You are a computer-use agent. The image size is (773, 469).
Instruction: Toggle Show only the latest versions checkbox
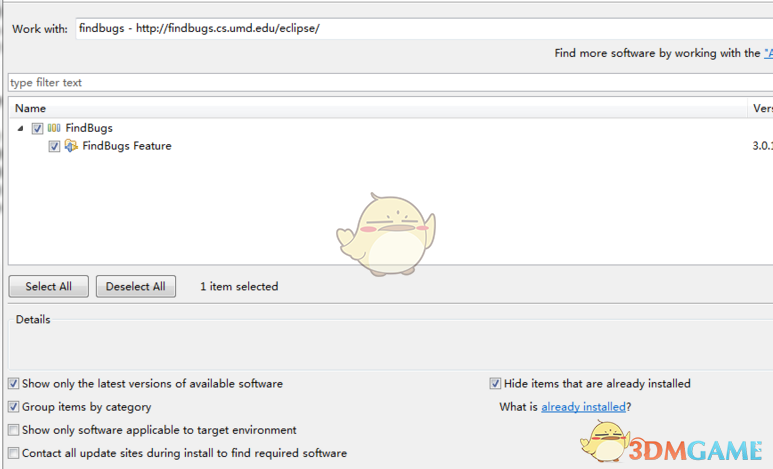(x=13, y=383)
